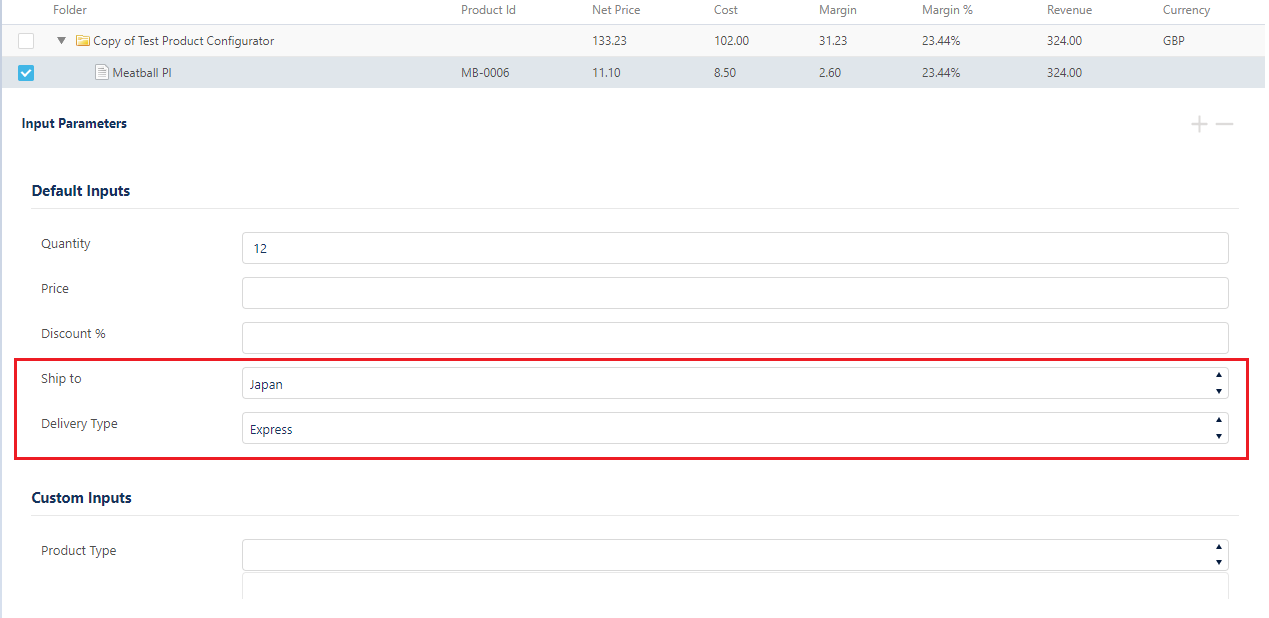Viewport: 1269px width, 618px height.
Task: Sort by the Net Price column header
Action: [x=616, y=10]
